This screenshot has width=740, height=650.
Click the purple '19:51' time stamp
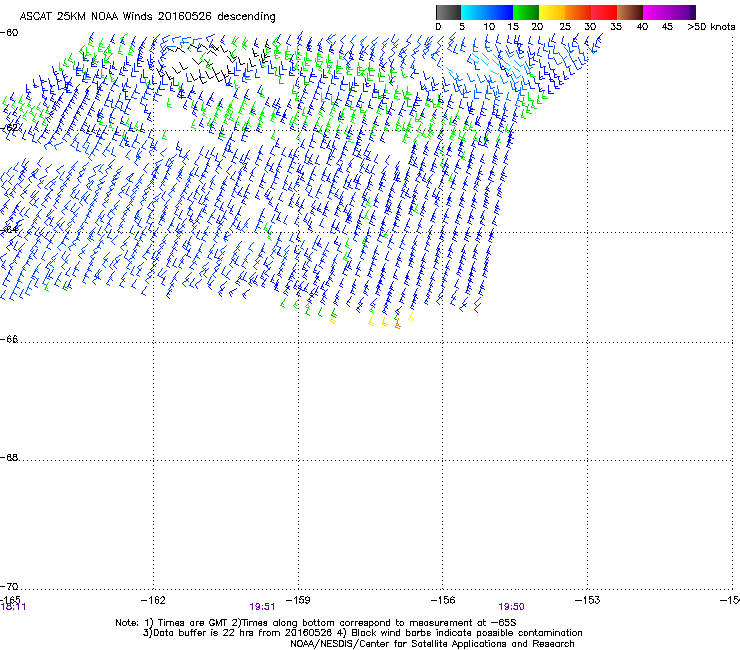coord(262,607)
